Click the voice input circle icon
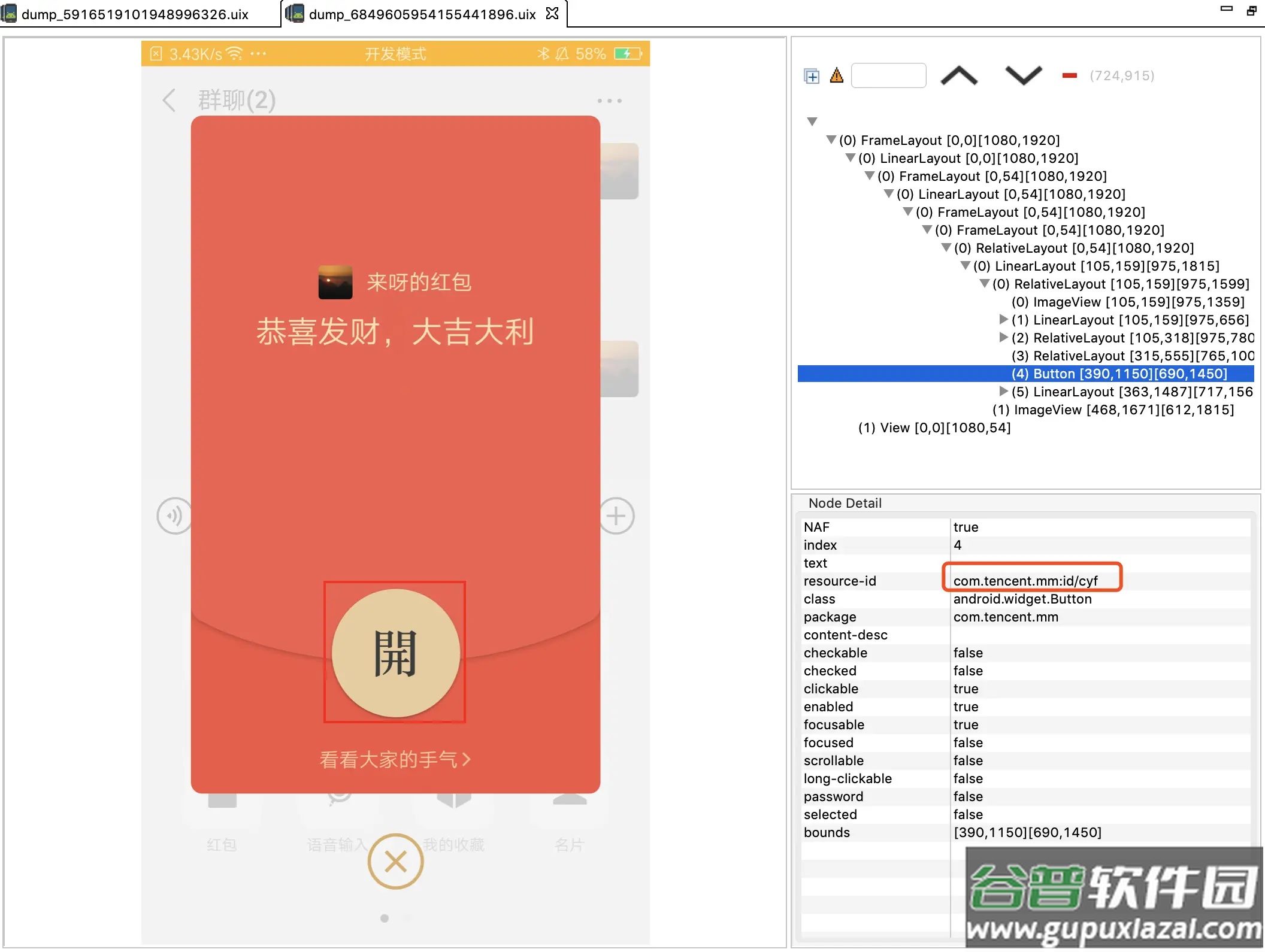The image size is (1265, 952). (x=174, y=516)
